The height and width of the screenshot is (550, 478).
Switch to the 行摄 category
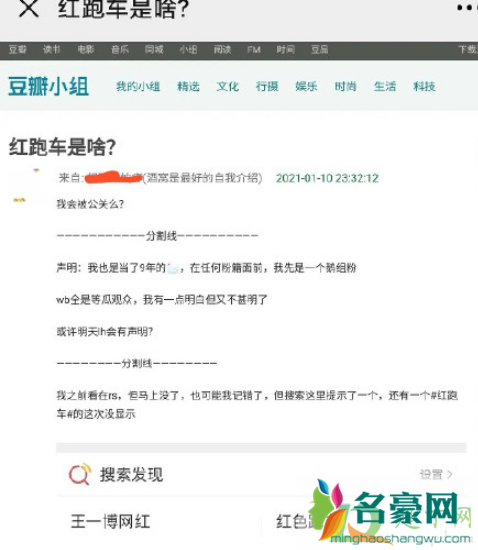point(267,86)
